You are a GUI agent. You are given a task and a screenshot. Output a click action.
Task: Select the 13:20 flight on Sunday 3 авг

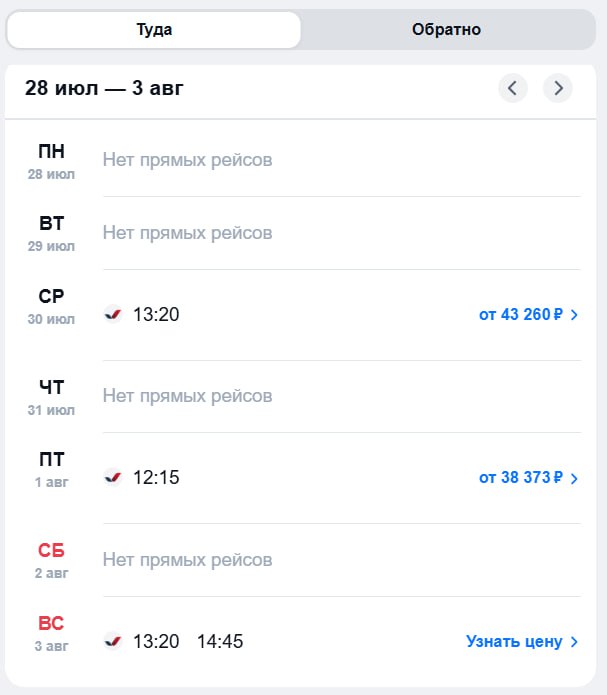[x=156, y=641]
